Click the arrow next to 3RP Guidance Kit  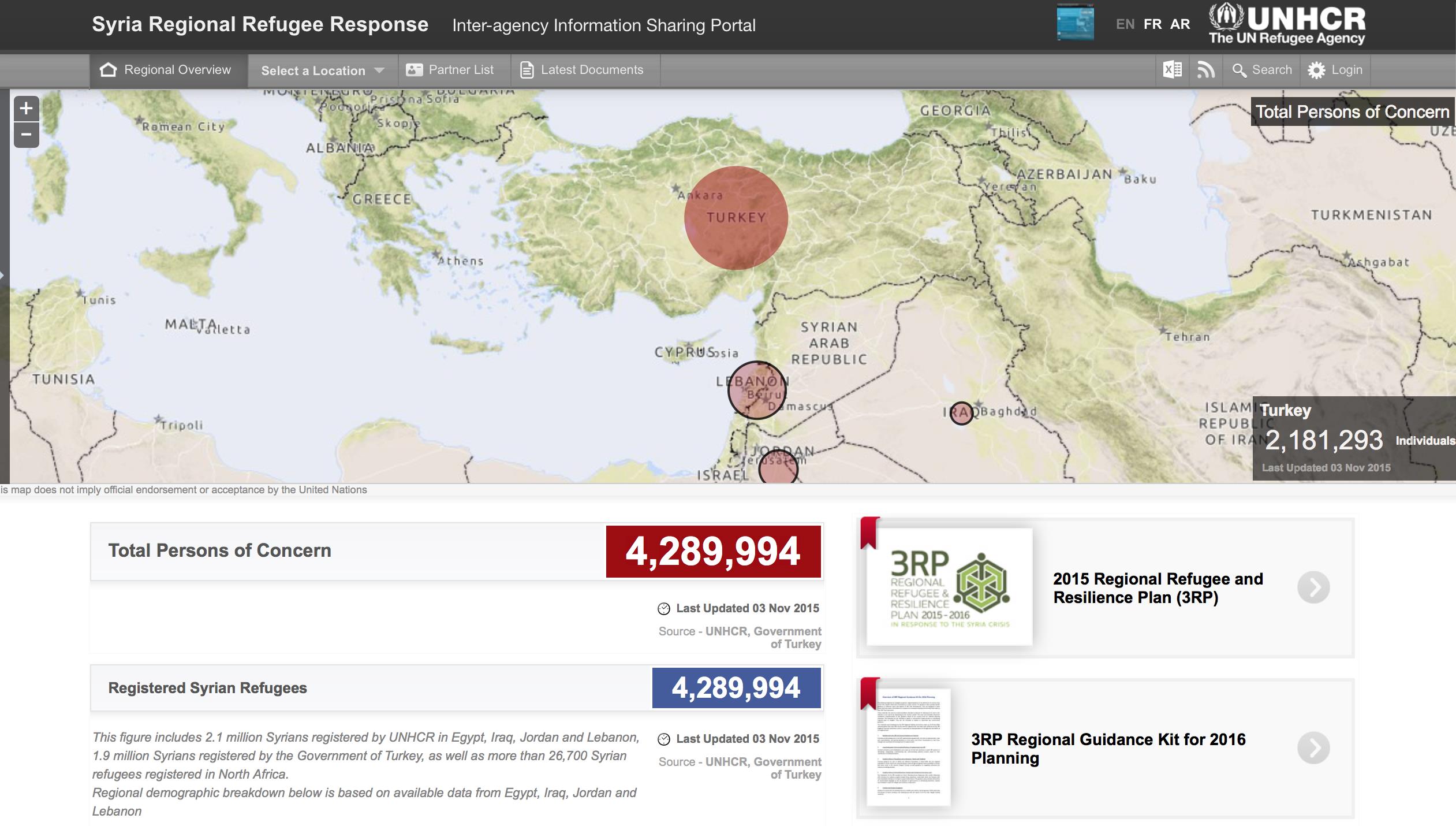pos(1313,748)
